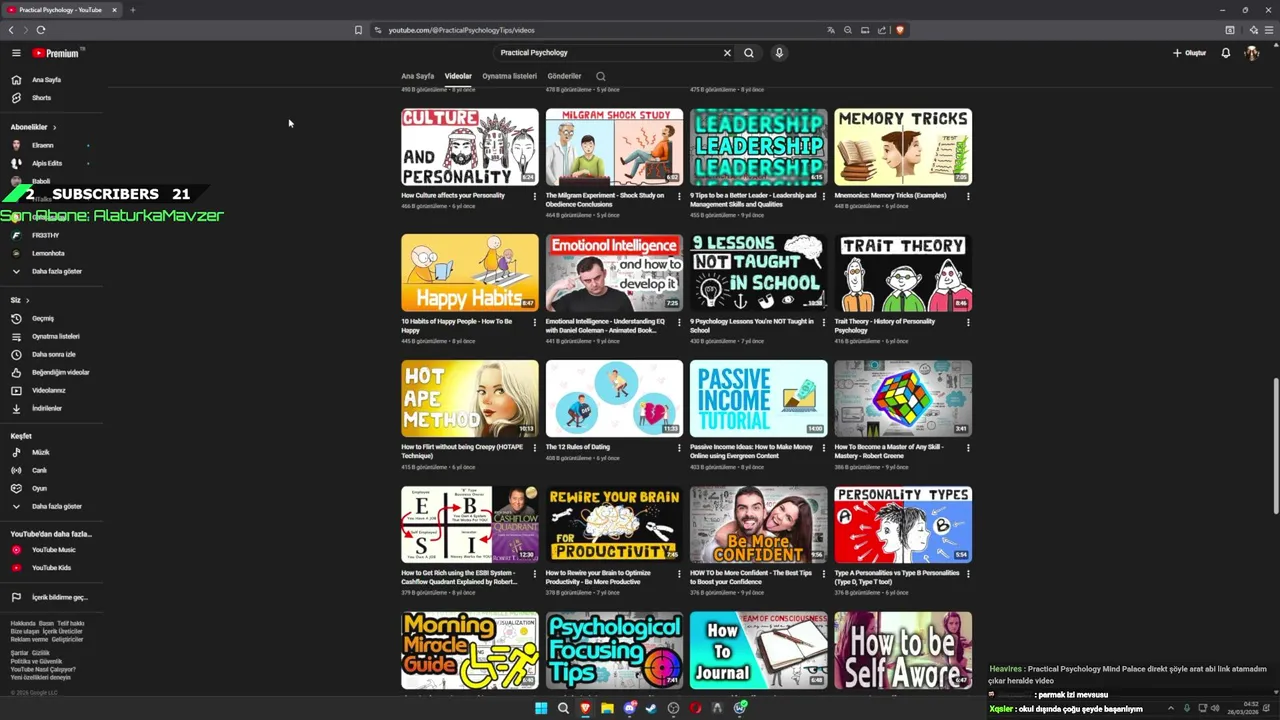This screenshot has height=720, width=1280.
Task: Open Windows Start button on taskbar
Action: 541,708
